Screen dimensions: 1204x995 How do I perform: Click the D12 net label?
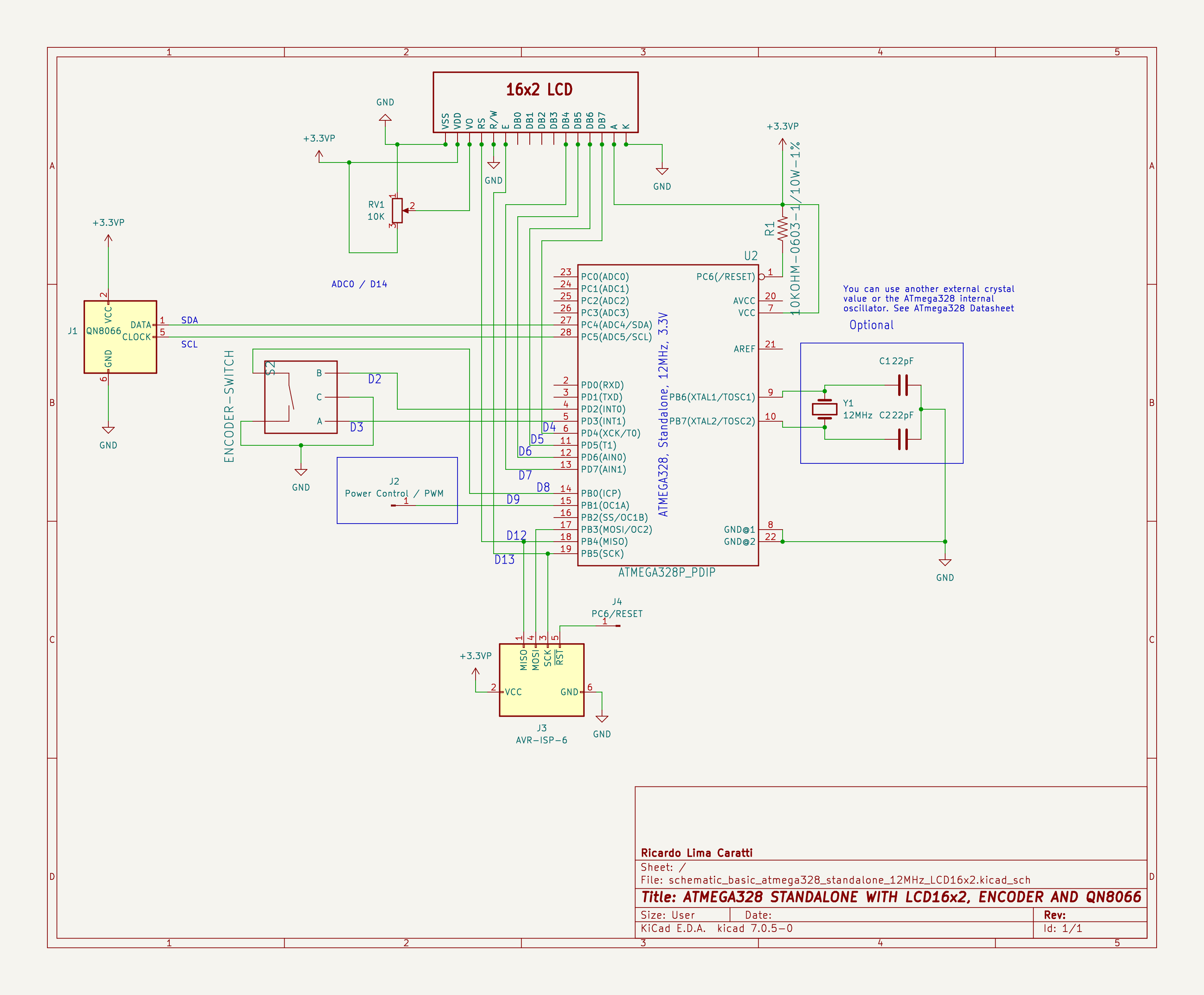[x=517, y=536]
